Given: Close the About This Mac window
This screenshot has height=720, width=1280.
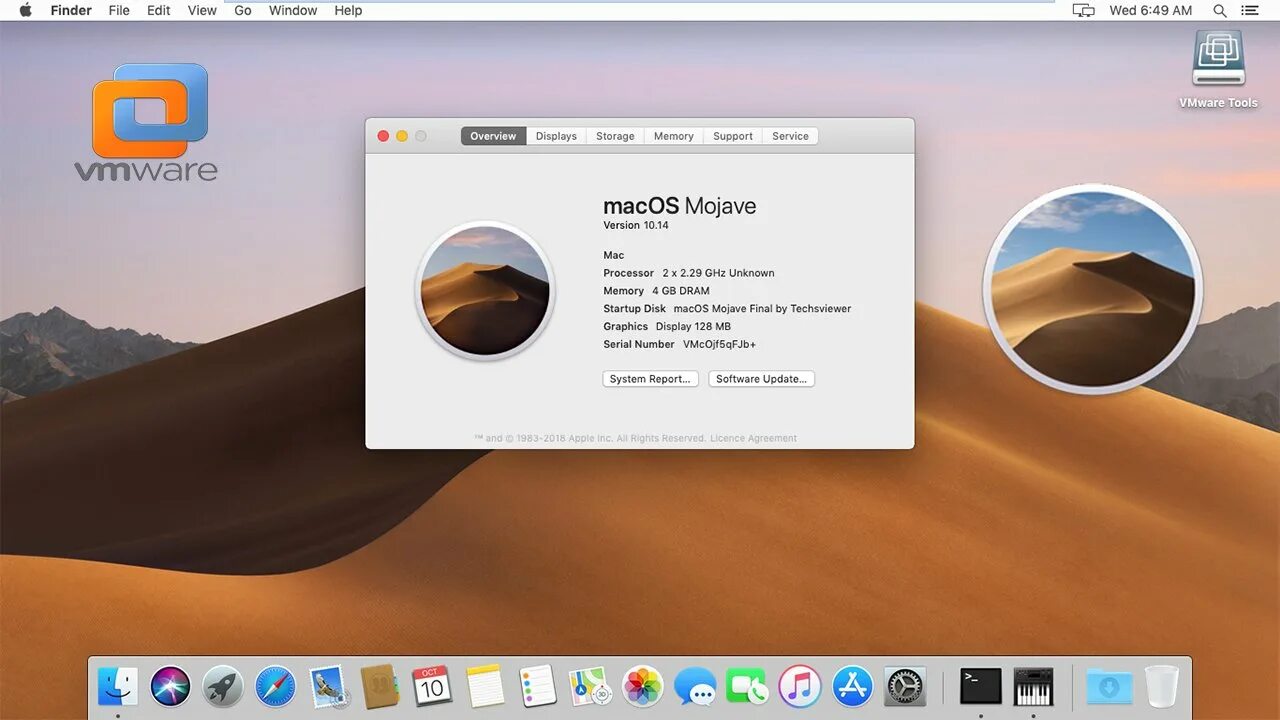Looking at the screenshot, I should tap(383, 136).
